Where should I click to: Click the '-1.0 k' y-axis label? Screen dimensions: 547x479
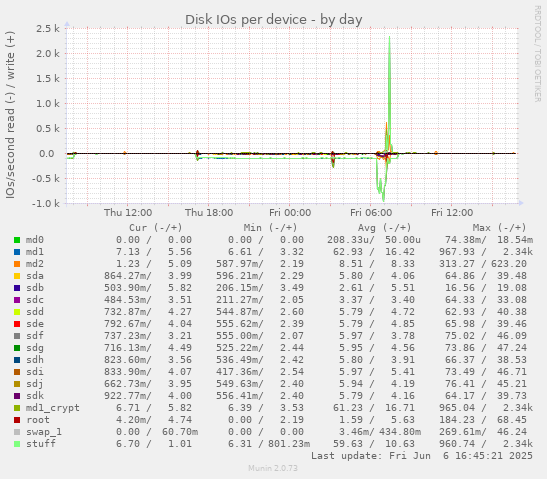pos(46,203)
